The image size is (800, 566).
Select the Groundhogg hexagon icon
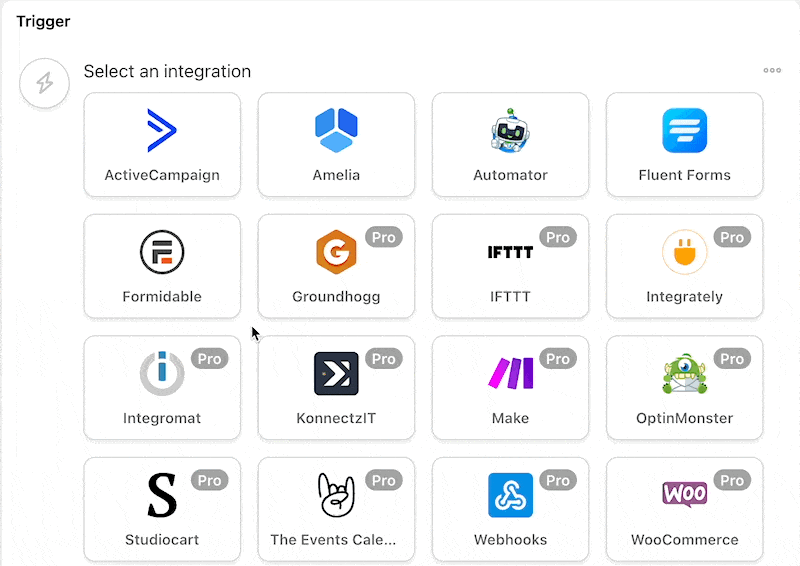tap(336, 252)
